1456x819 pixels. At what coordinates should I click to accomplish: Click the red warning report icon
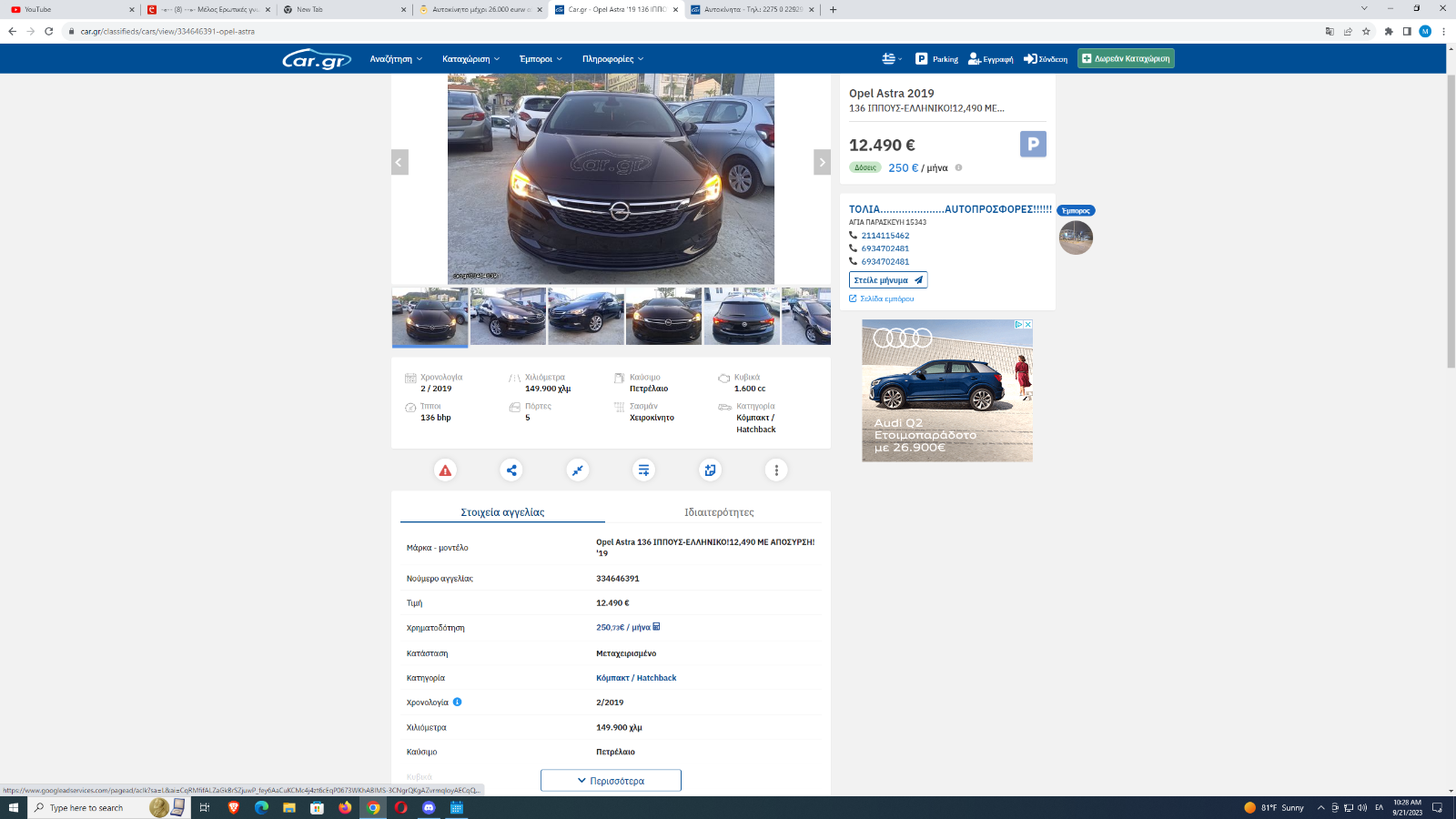[445, 470]
